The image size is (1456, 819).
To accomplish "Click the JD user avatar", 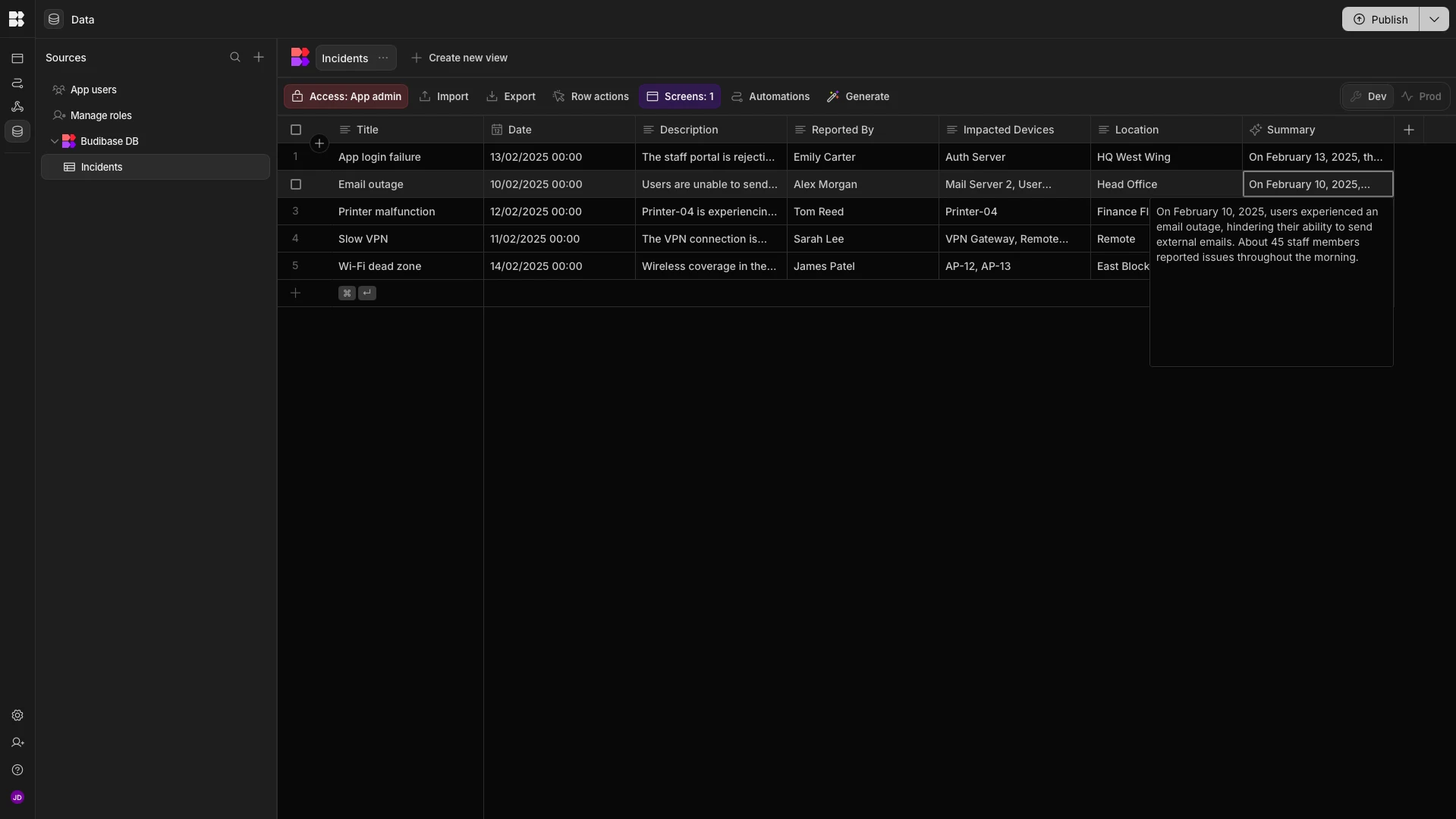I will [17, 797].
